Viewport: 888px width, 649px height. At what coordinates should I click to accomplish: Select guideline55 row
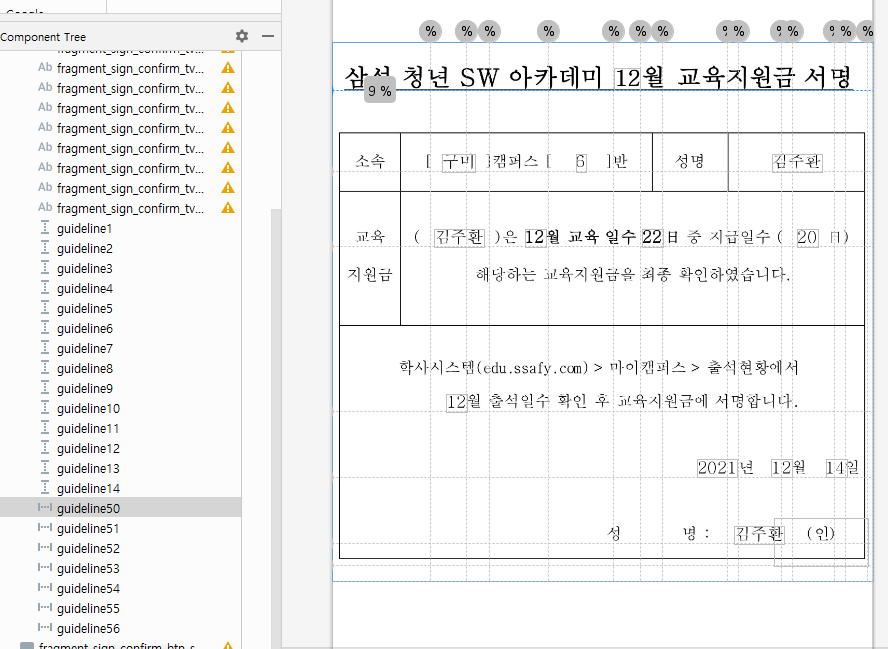click(120, 608)
